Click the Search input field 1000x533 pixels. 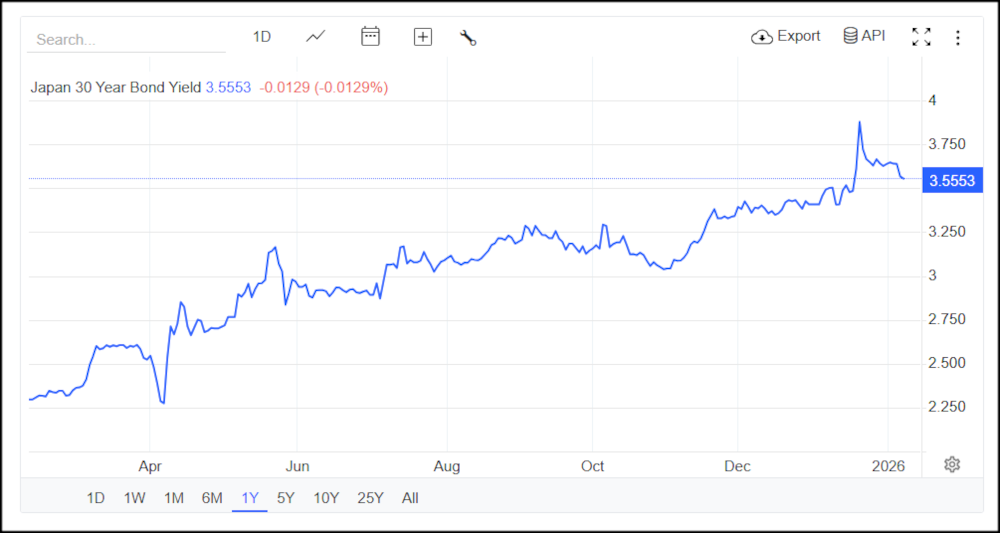click(128, 40)
